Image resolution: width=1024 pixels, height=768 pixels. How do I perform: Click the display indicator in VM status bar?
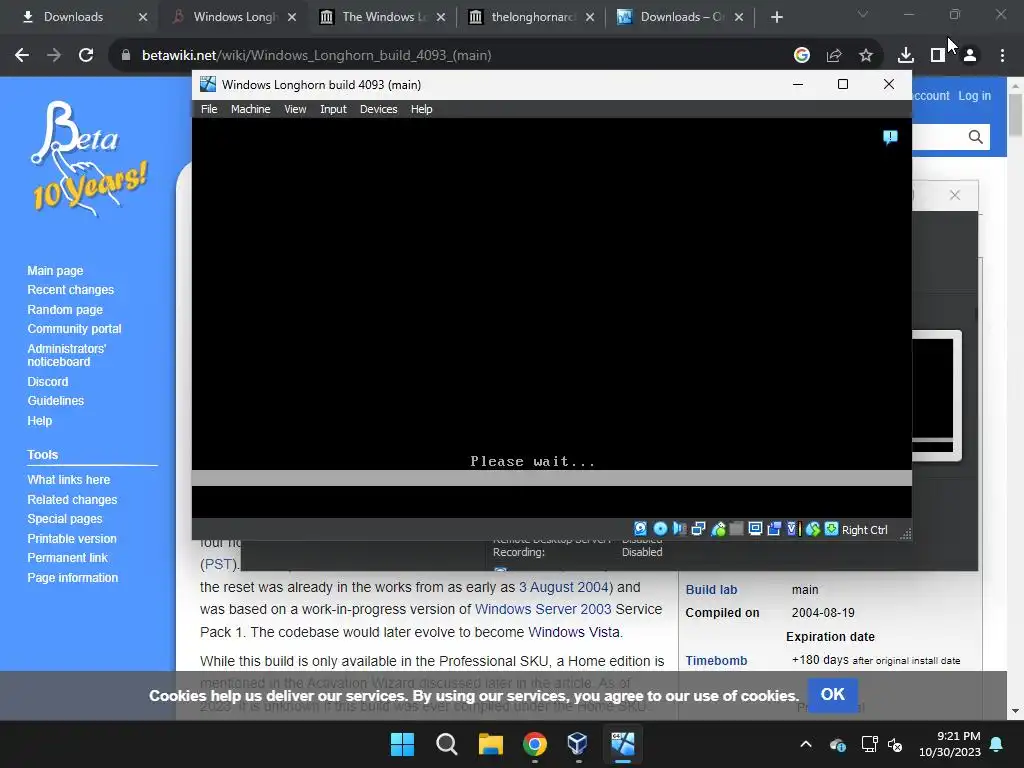(x=756, y=529)
